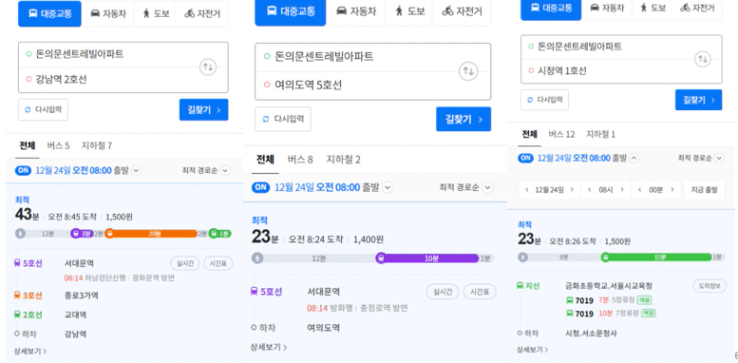738x363 pixels.
Task: Swap origin and destination in 여의도역 panel
Action: point(468,72)
